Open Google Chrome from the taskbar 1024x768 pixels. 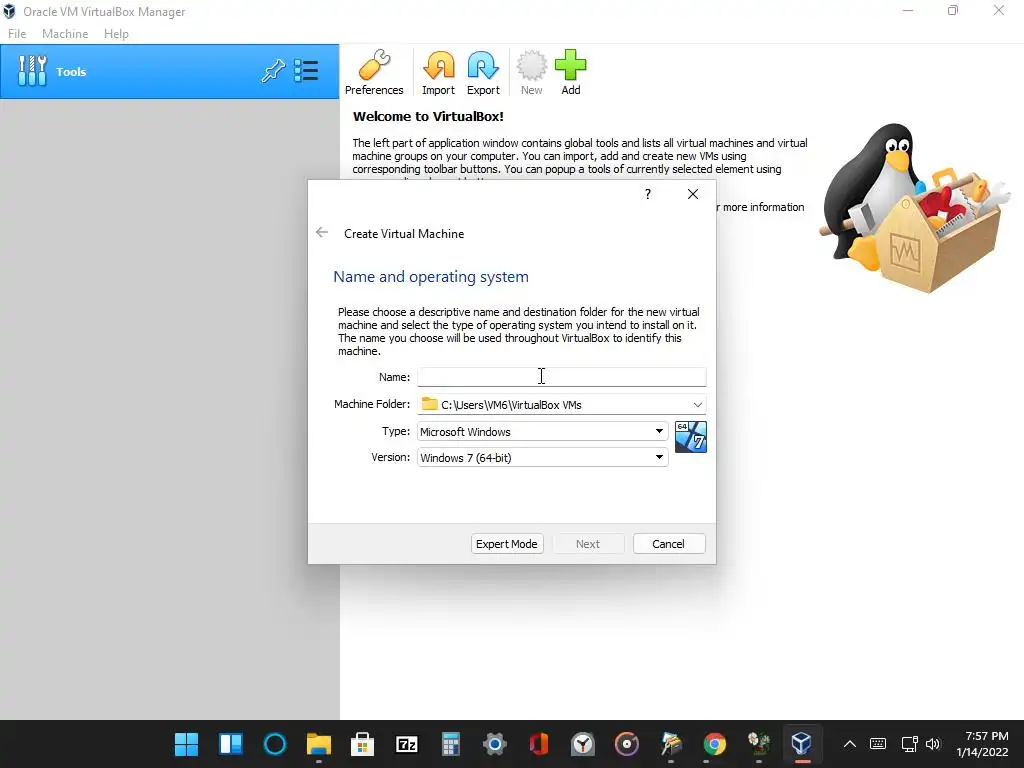click(714, 744)
